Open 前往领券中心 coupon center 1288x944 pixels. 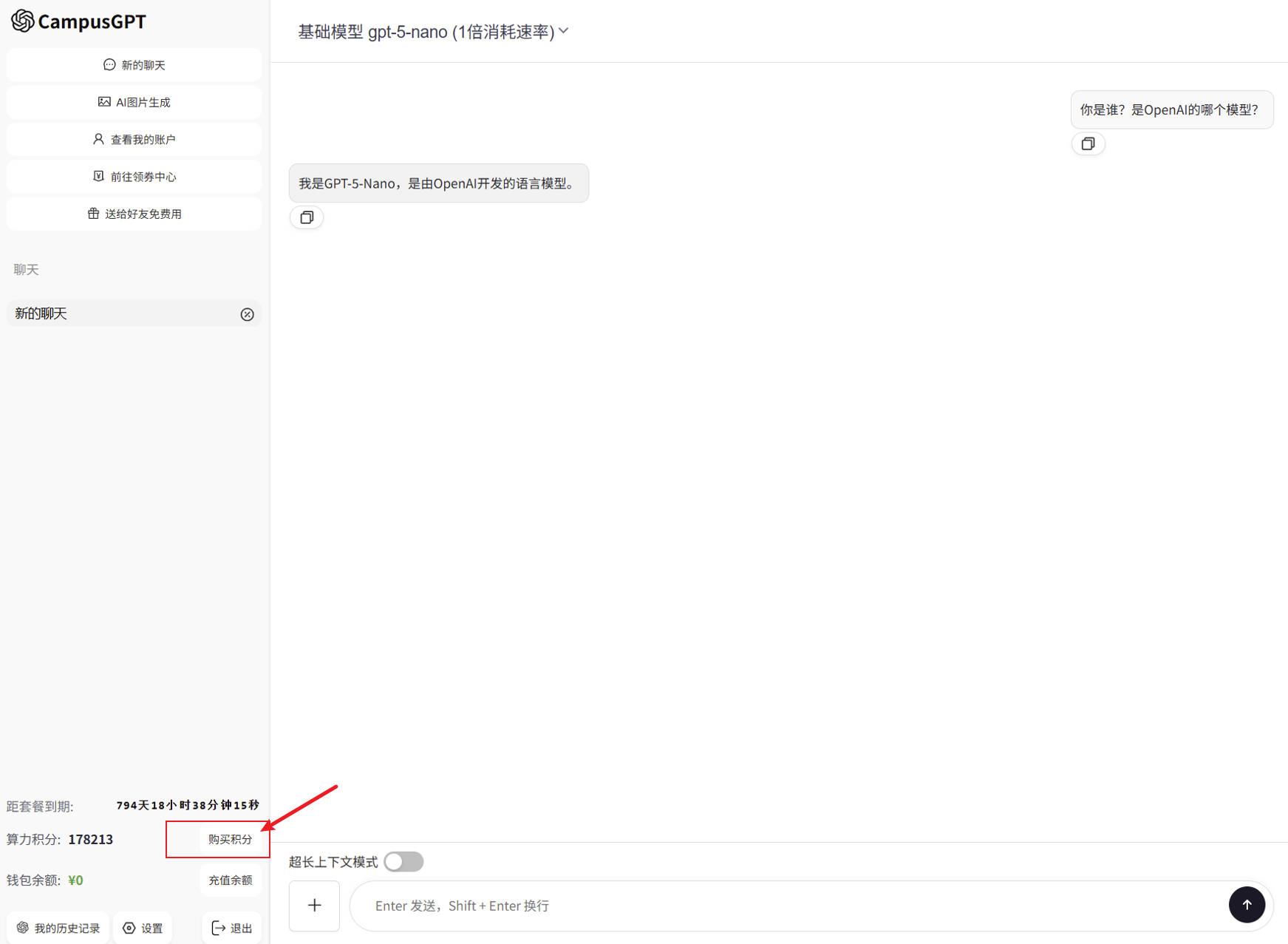134,177
